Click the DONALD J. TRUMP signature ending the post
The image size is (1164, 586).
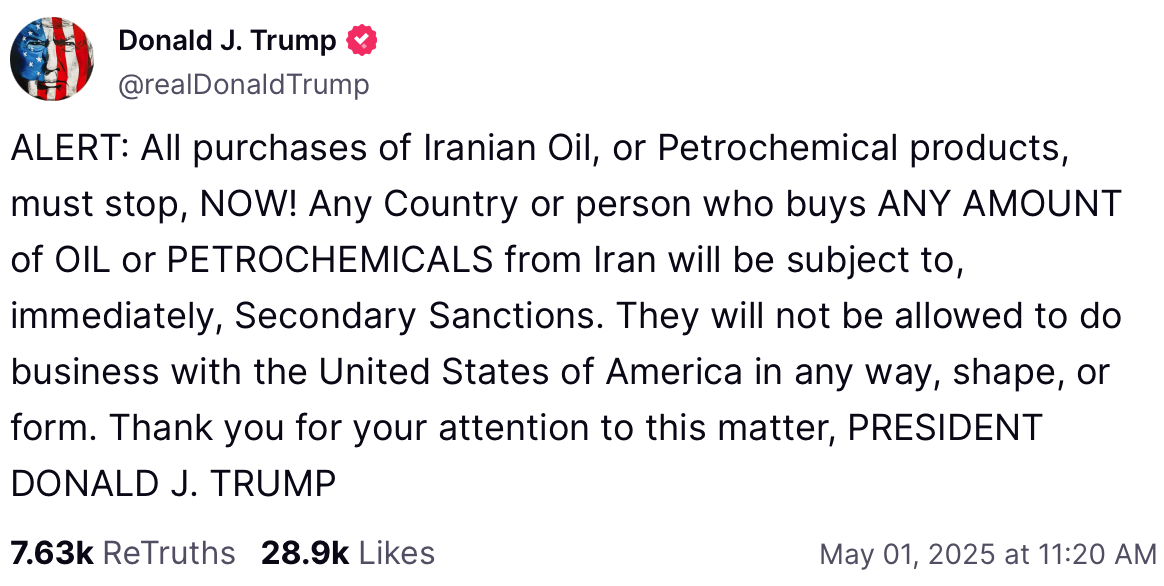173,485
